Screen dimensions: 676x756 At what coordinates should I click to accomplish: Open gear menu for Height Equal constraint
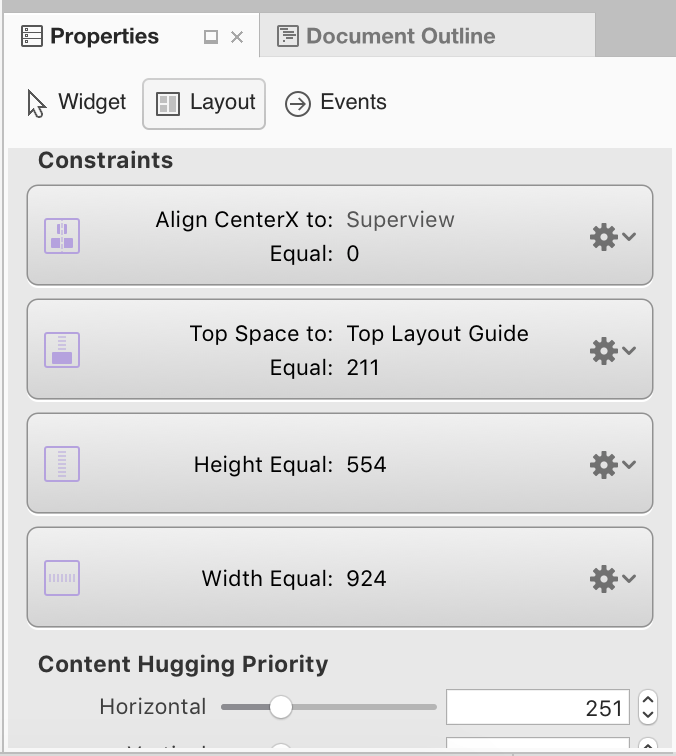point(612,465)
